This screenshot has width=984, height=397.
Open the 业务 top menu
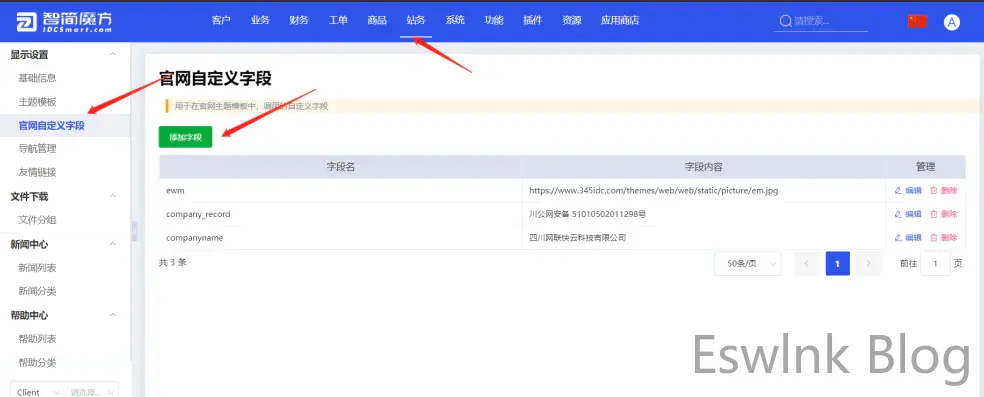[260, 20]
